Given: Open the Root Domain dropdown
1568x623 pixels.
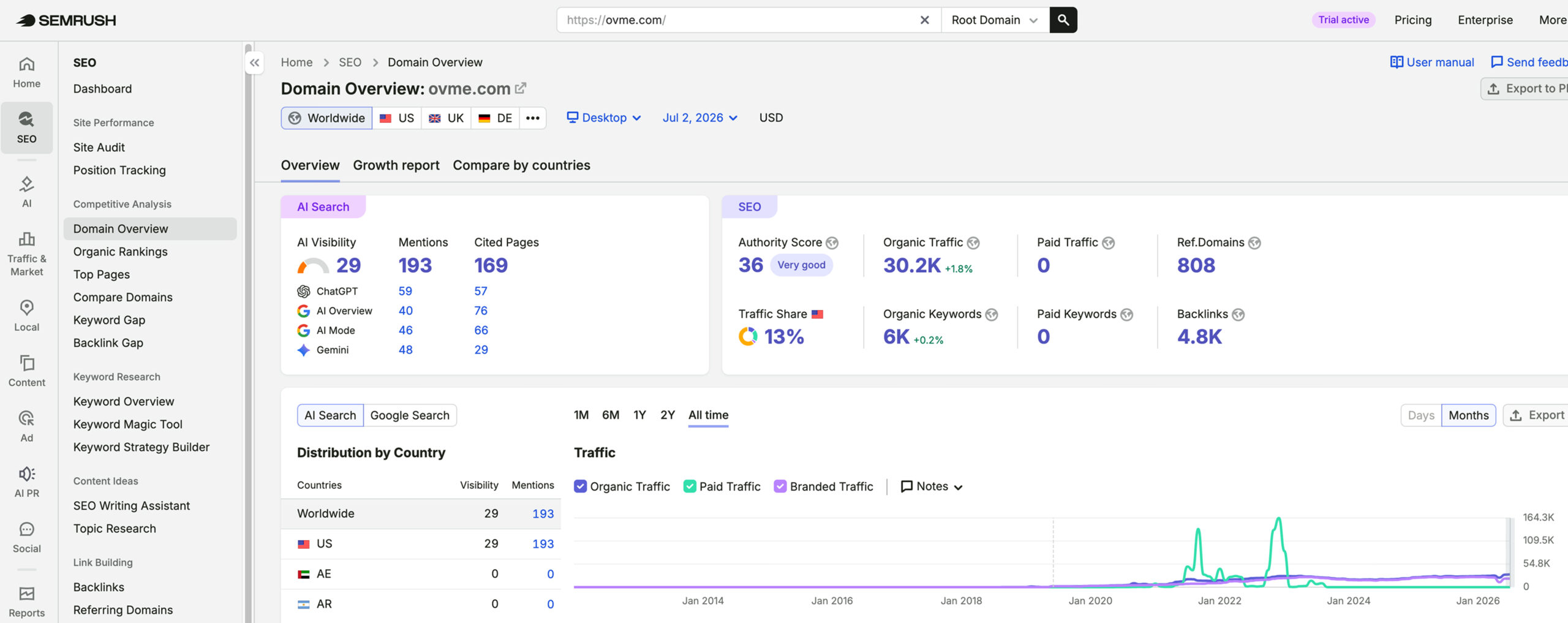Looking at the screenshot, I should 995,20.
